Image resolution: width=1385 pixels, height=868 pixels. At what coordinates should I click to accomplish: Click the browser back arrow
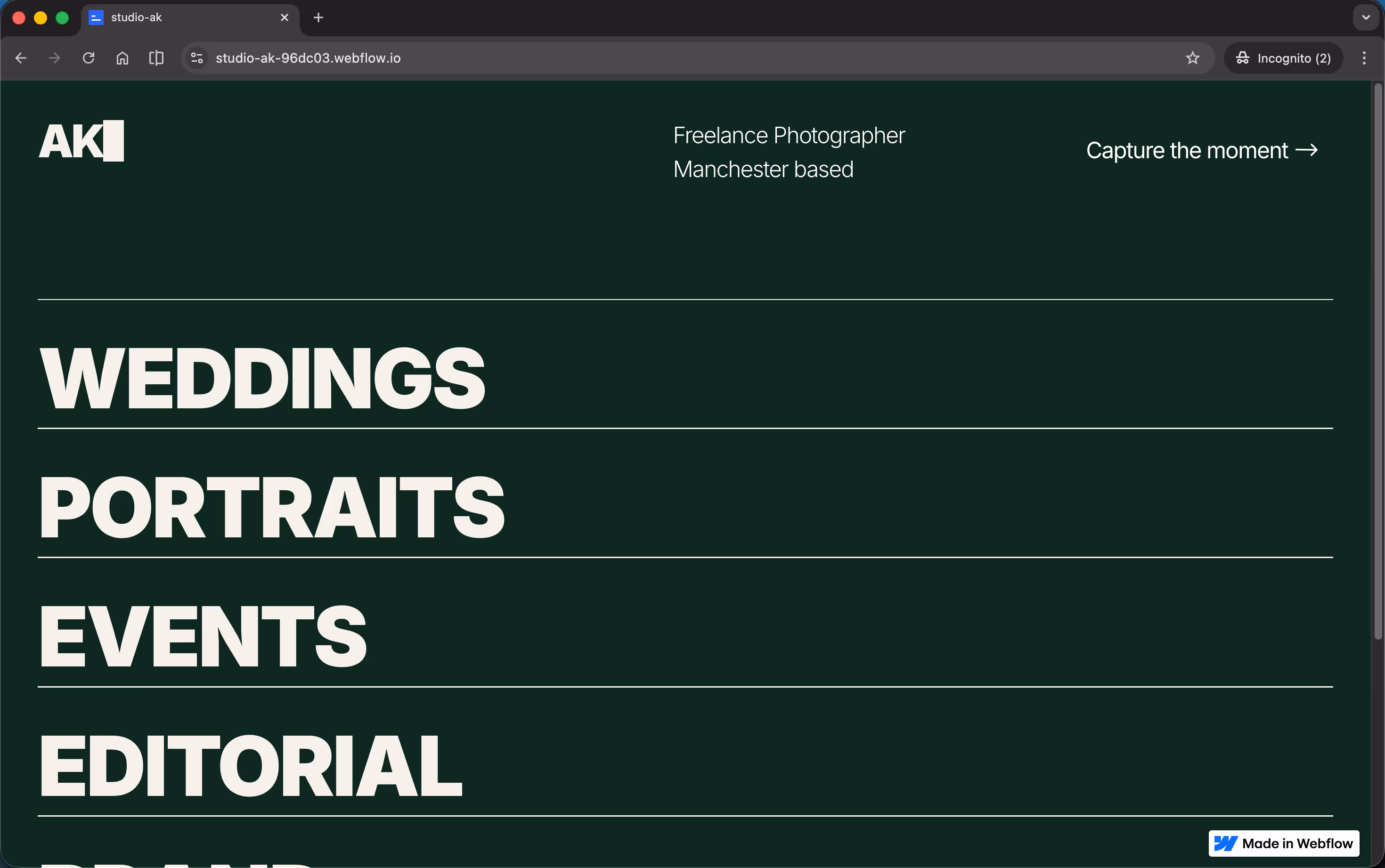click(21, 58)
